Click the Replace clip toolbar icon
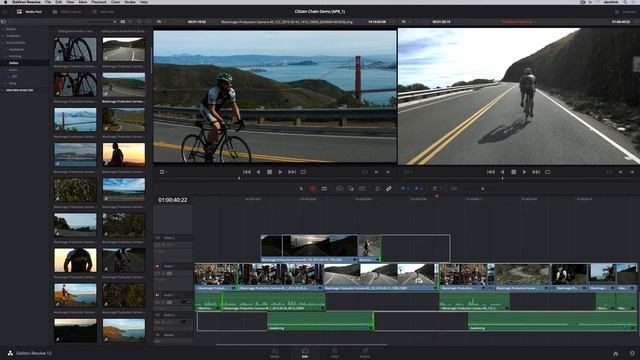 tap(362, 189)
